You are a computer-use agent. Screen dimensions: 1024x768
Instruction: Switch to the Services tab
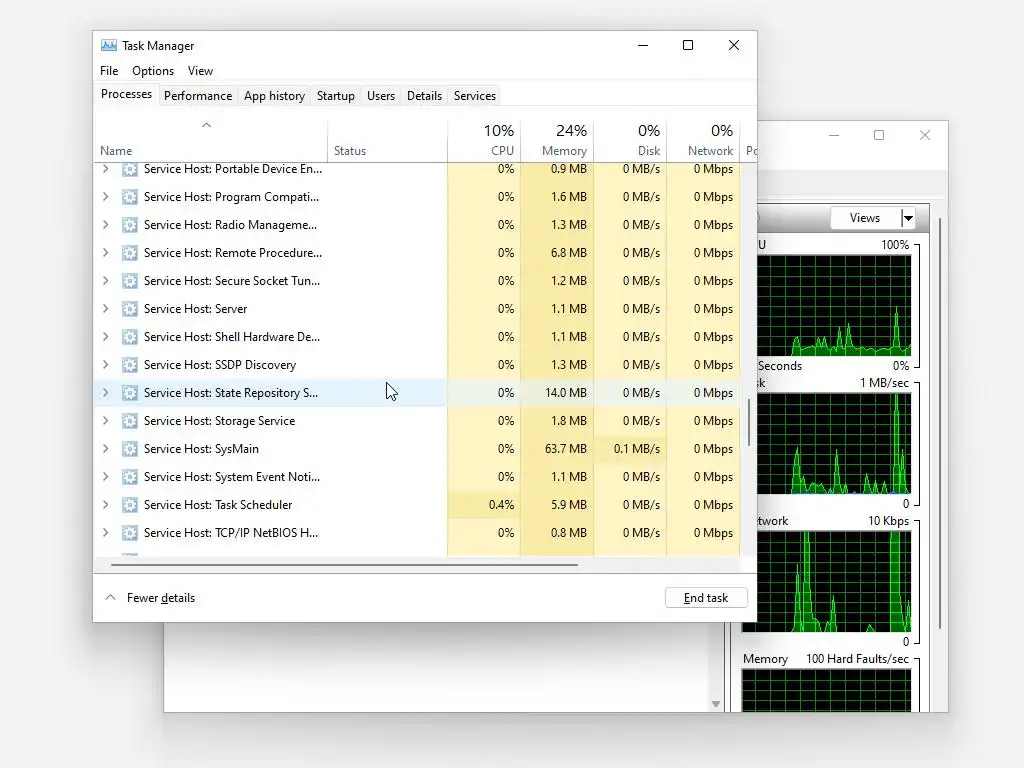(x=475, y=96)
